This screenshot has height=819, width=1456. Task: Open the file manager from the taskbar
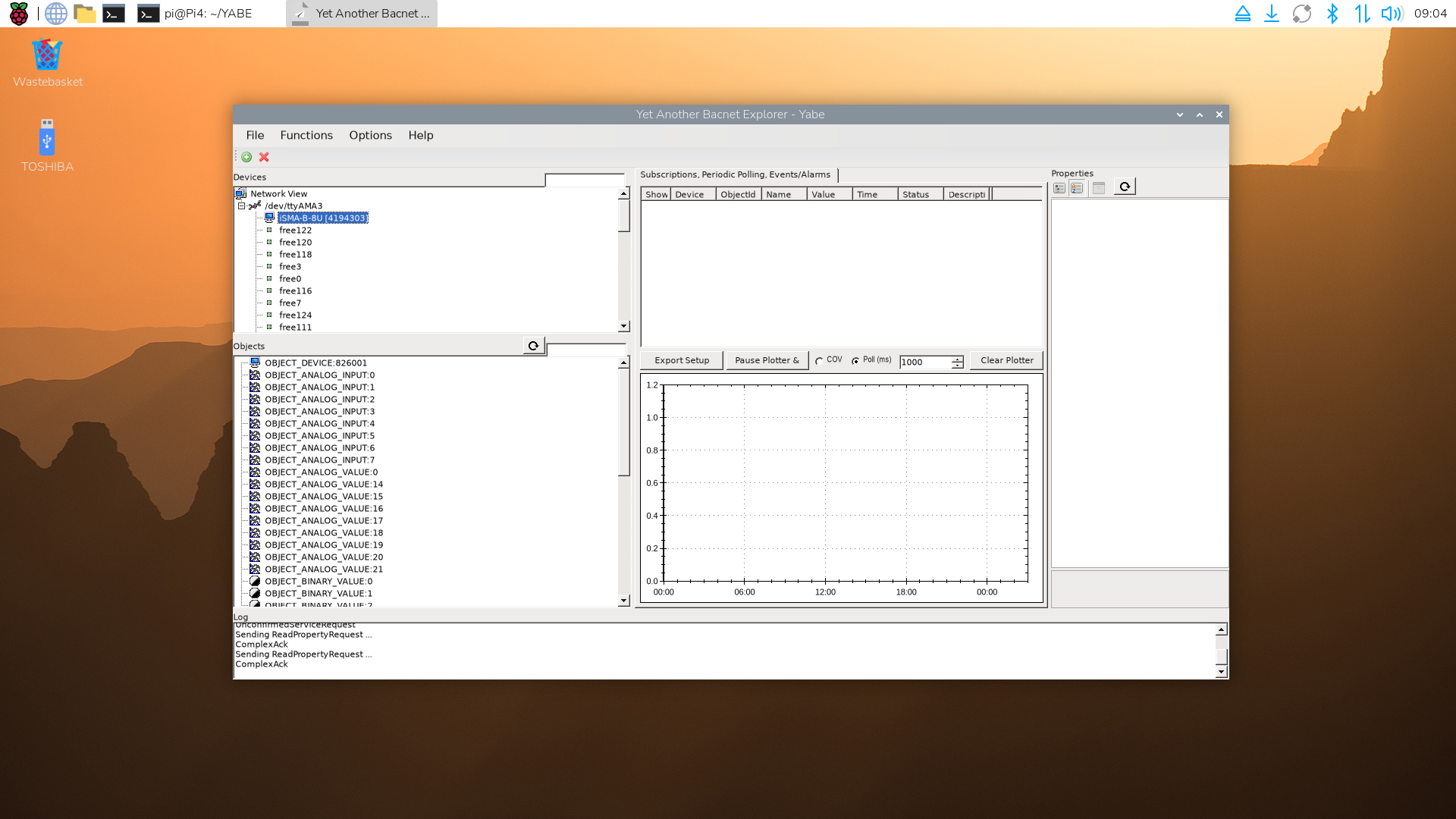[85, 14]
